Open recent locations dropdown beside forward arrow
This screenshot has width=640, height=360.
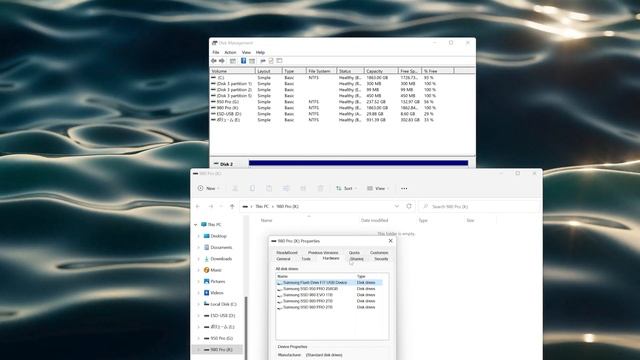pyautogui.click(x=221, y=207)
